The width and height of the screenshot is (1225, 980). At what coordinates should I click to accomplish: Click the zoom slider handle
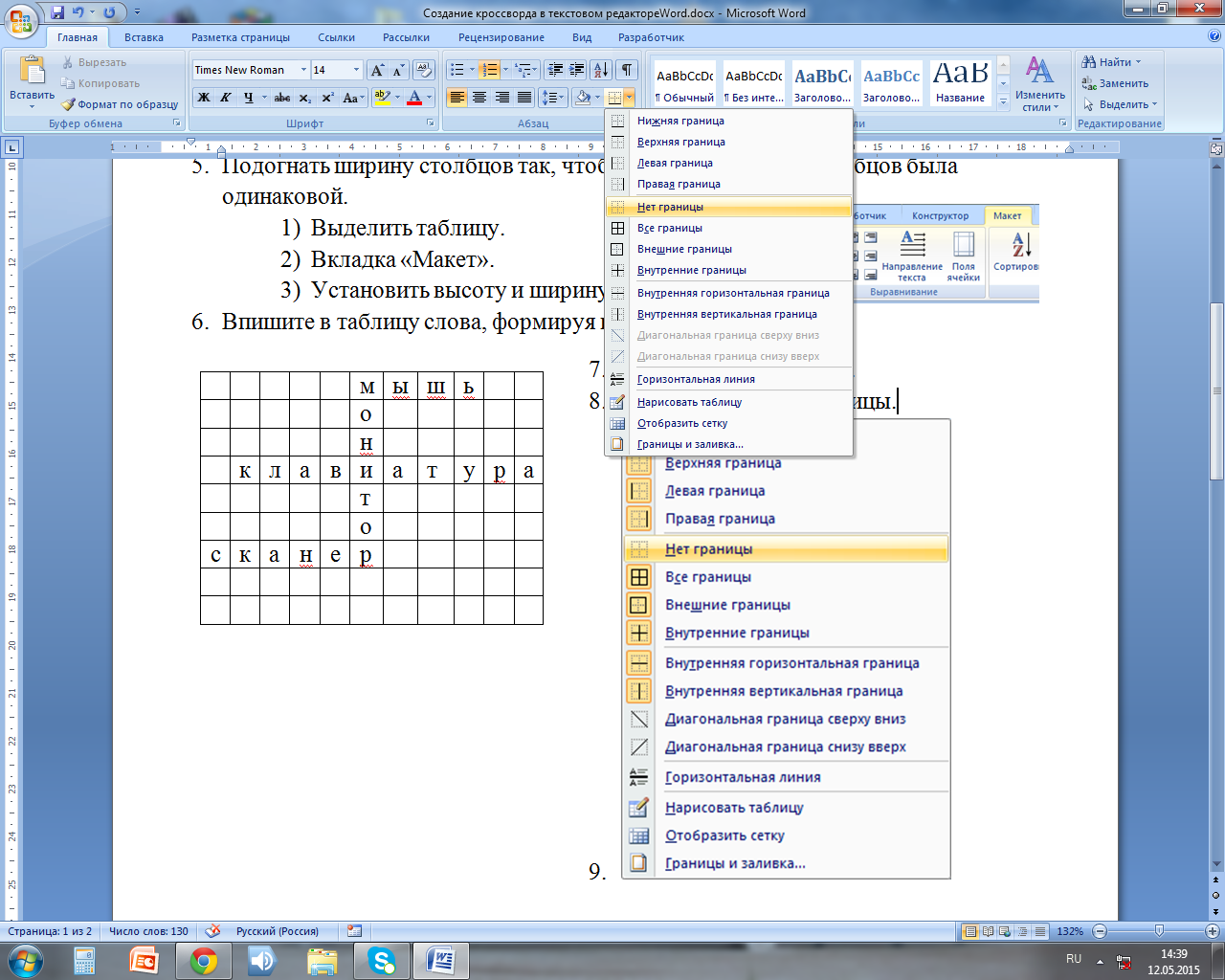coord(1159,931)
